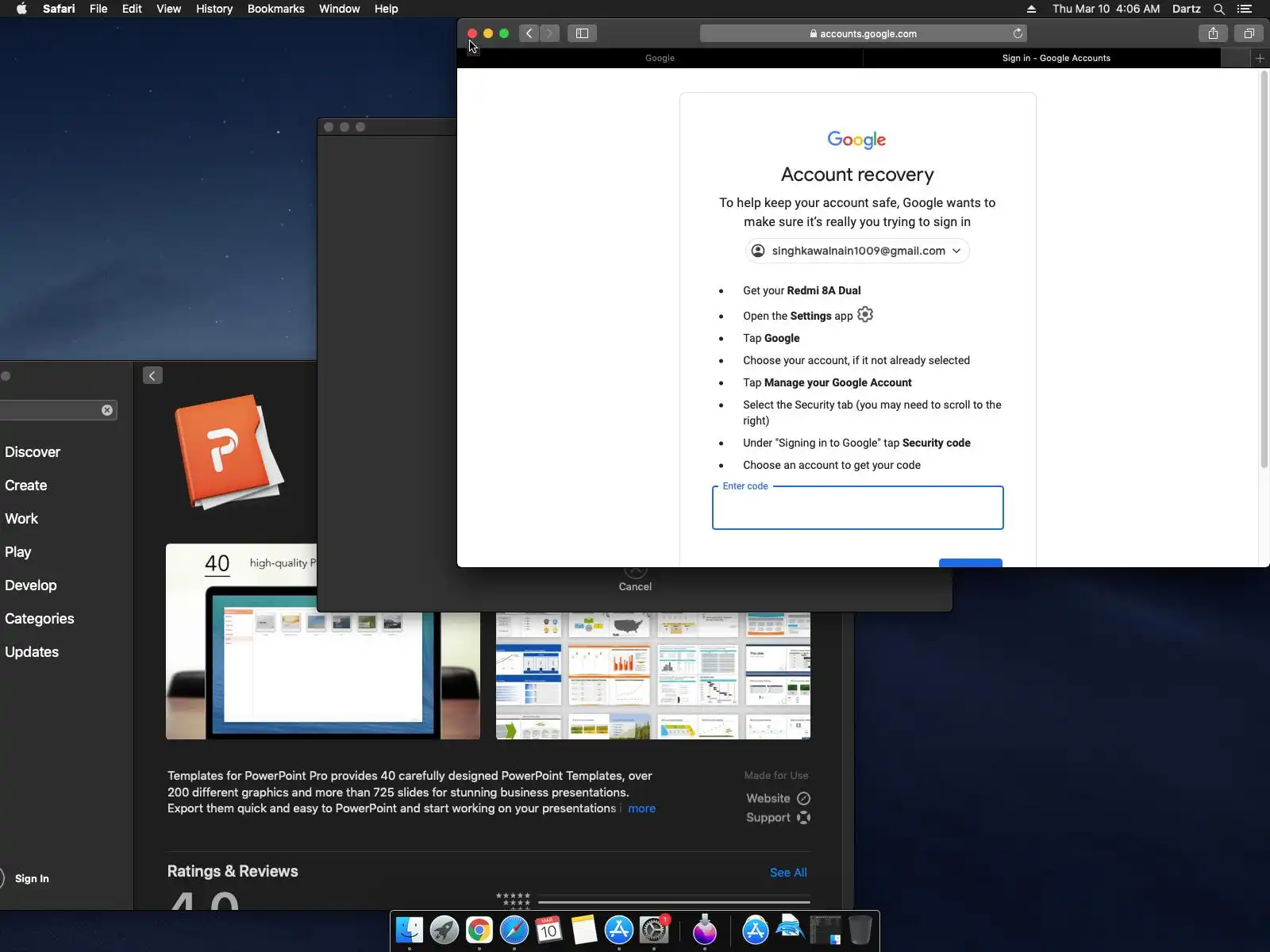Open the Apple menu
Screen dimensions: 1270x952
[21, 9]
